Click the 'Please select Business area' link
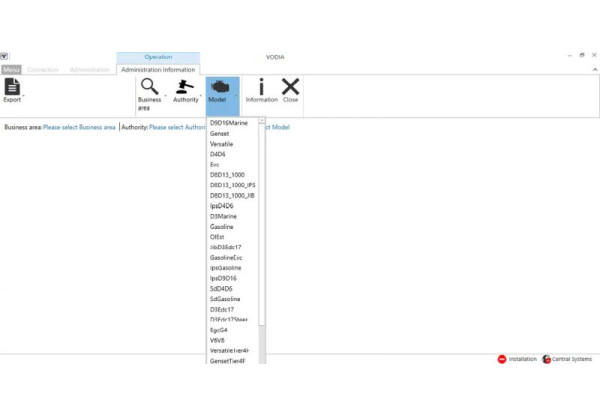Viewport: 600px width, 416px height. click(79, 128)
